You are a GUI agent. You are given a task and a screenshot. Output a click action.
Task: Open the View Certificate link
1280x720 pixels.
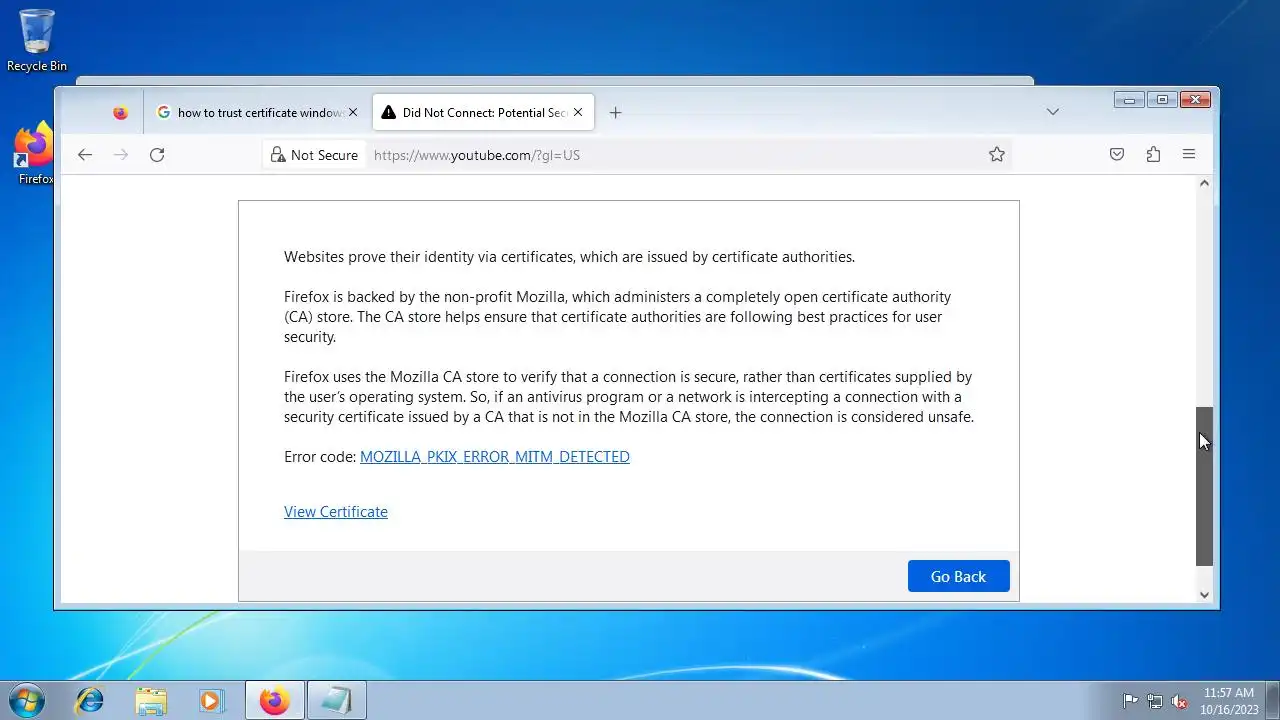click(336, 512)
